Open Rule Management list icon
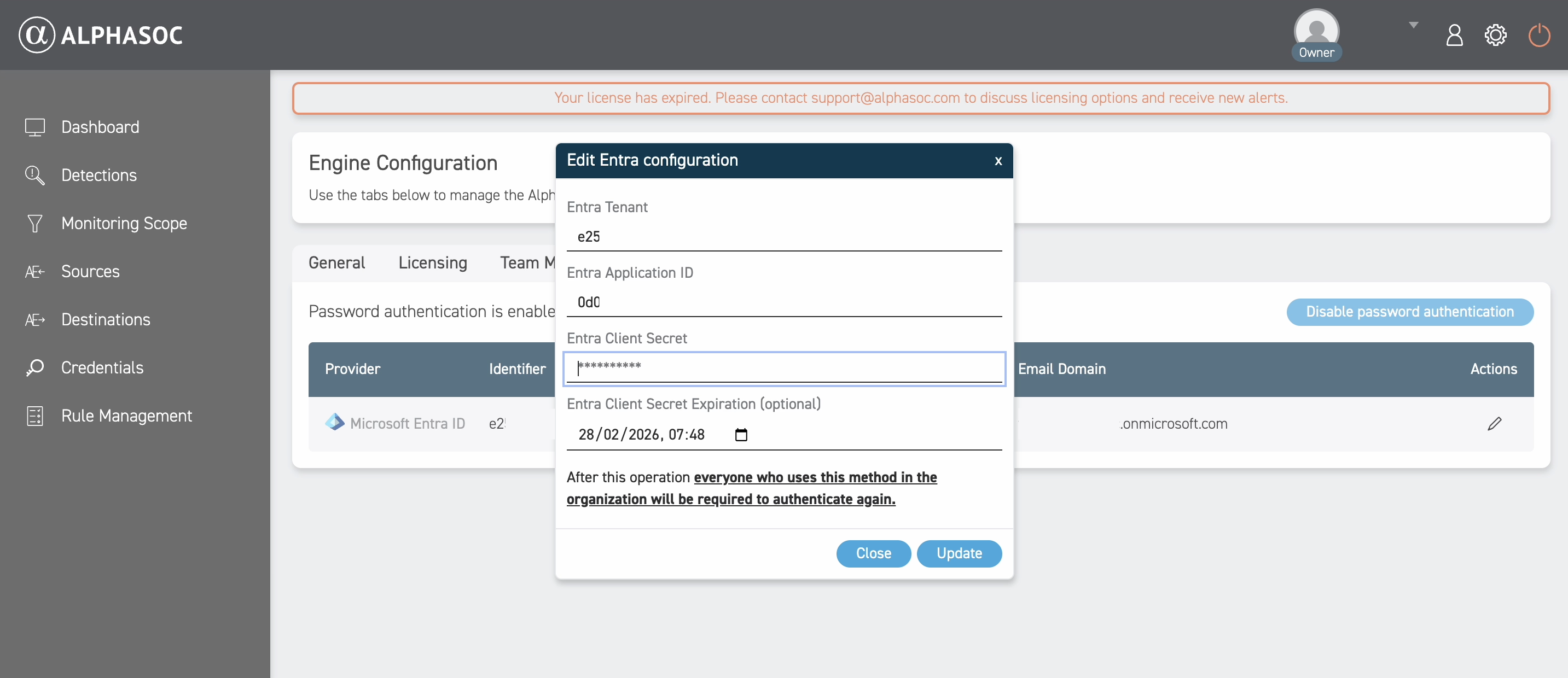Image resolution: width=1568 pixels, height=678 pixels. (x=34, y=416)
